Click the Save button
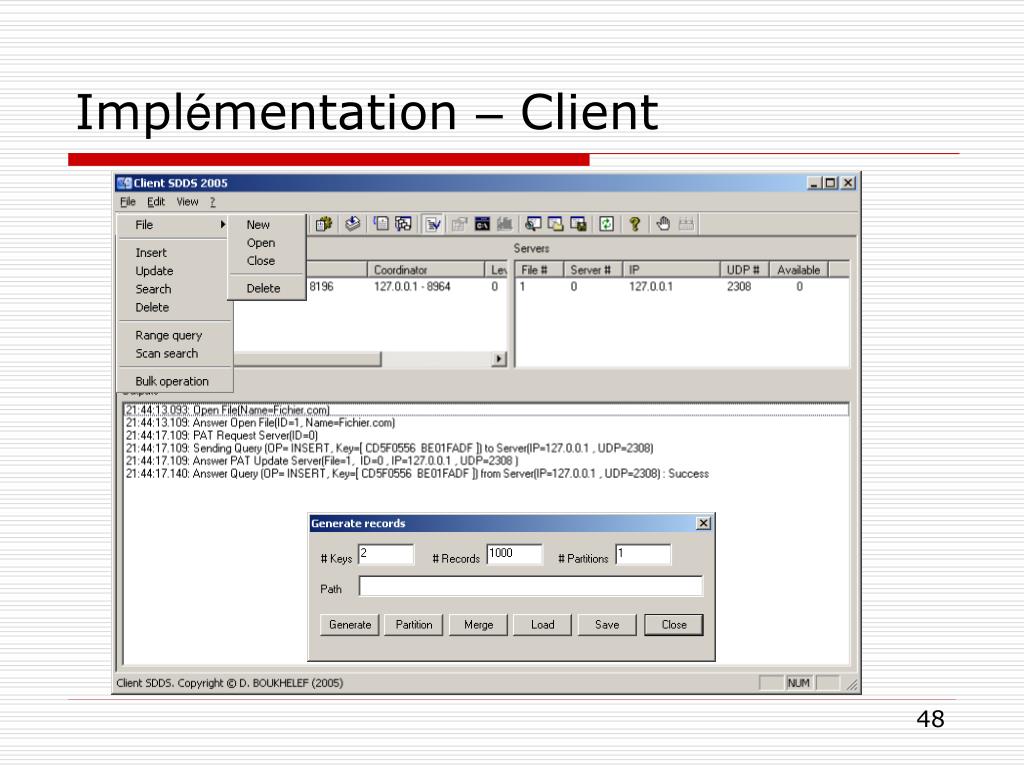The image size is (1024, 768). coord(607,625)
